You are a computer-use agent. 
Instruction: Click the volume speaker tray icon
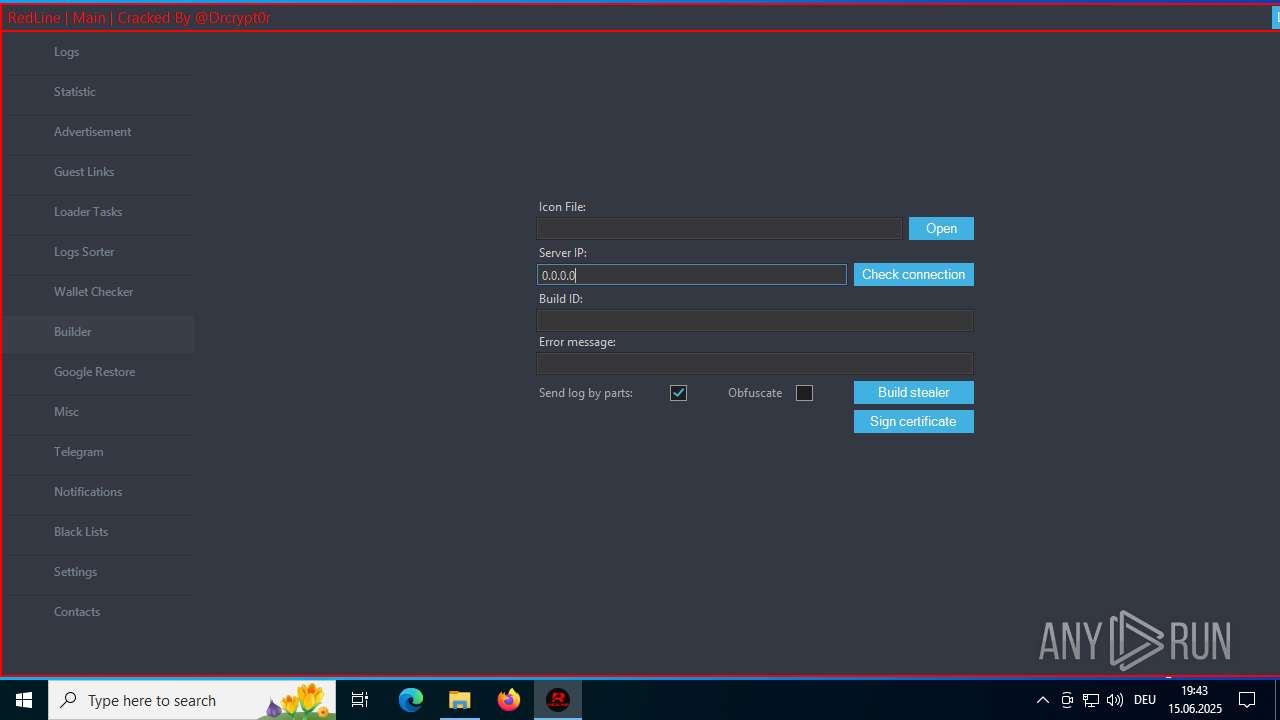click(x=1115, y=700)
